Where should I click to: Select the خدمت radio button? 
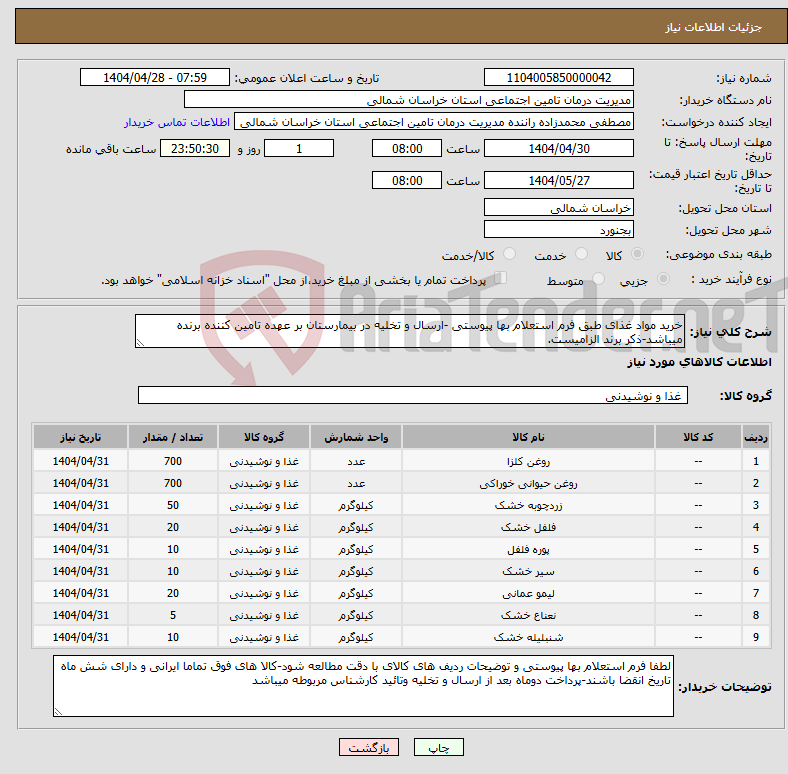pos(581,254)
